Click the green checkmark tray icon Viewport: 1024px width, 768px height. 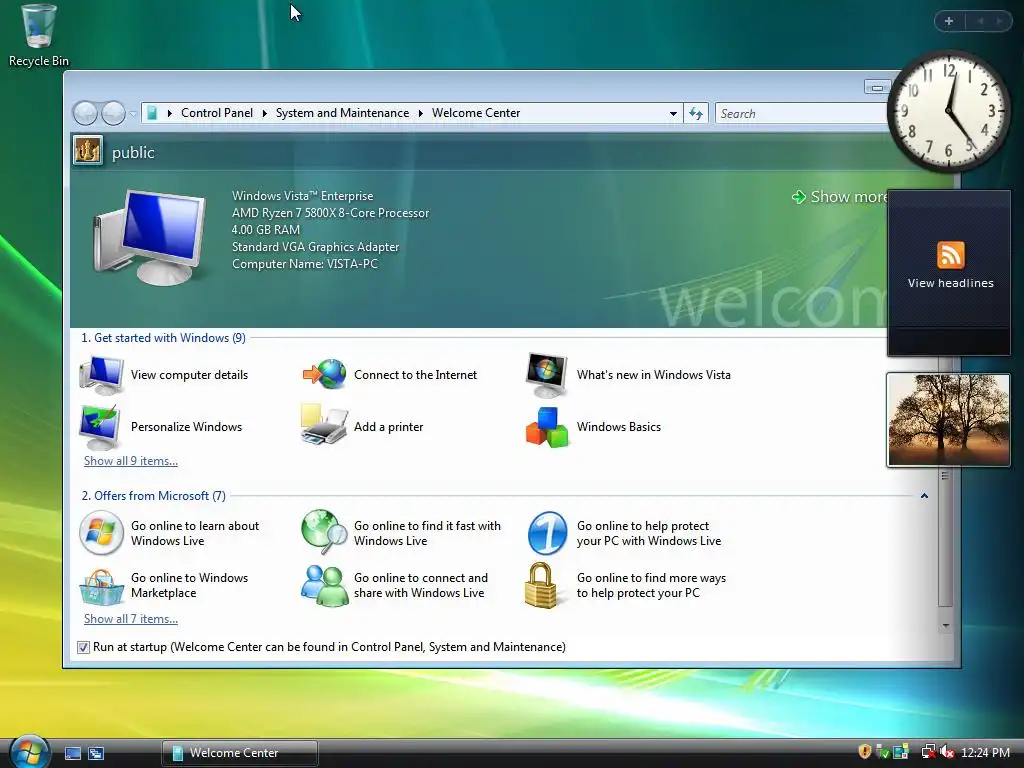(x=882, y=752)
